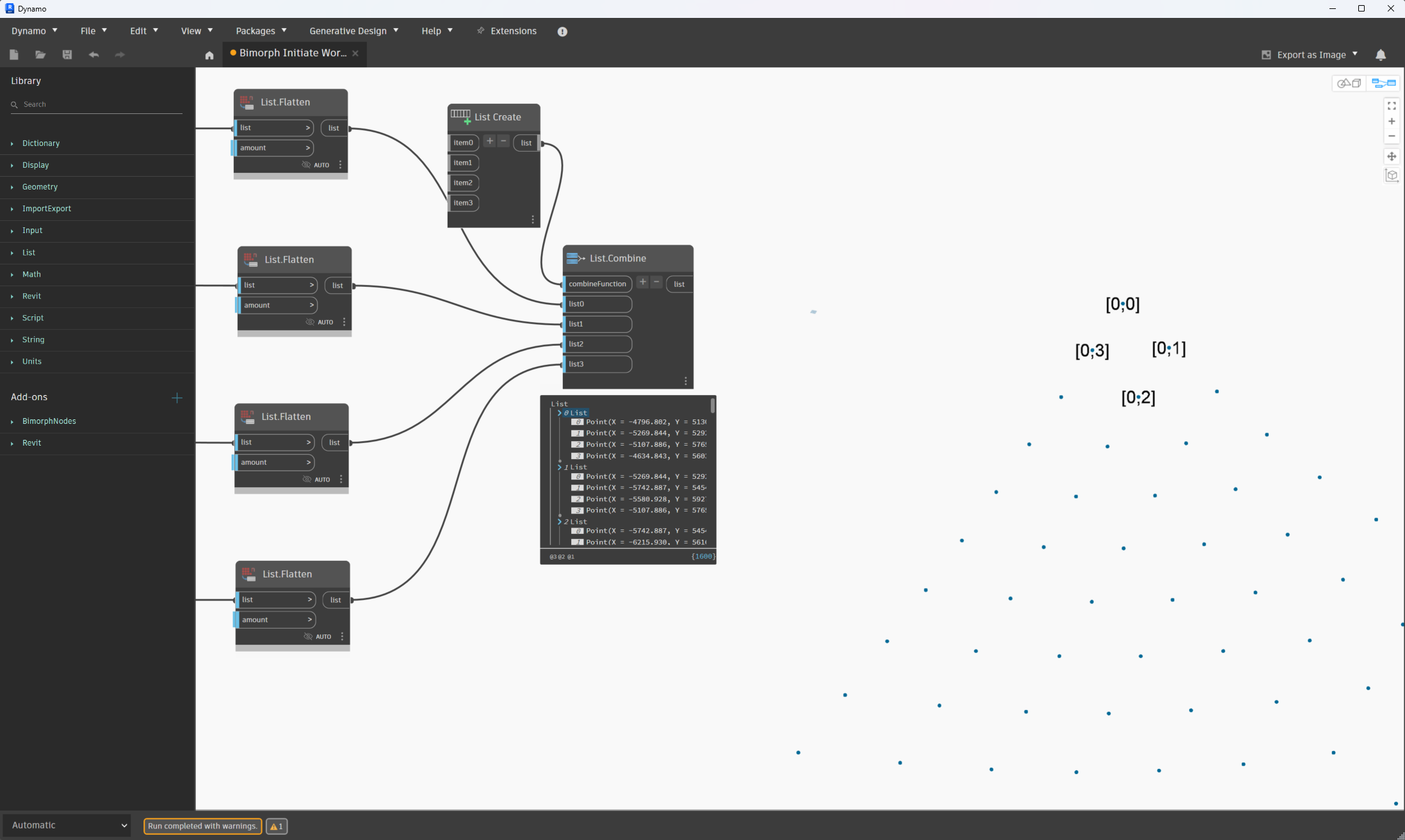Click the List Create node header icon
The width and height of the screenshot is (1405, 840).
coord(461,117)
